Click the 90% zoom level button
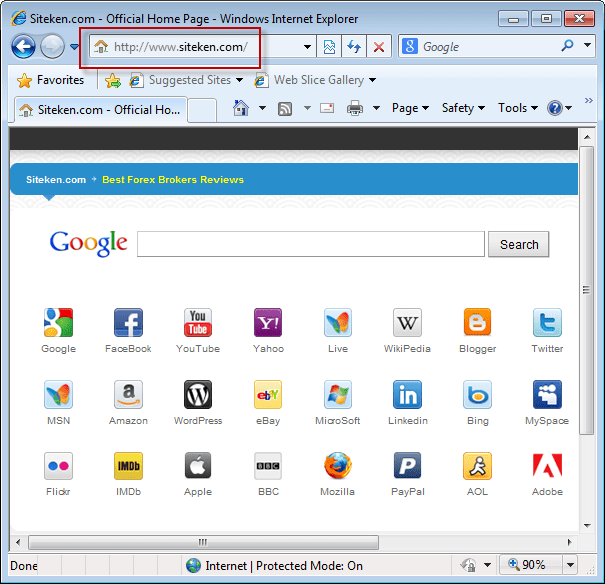This screenshot has height=584, width=605. 531,565
